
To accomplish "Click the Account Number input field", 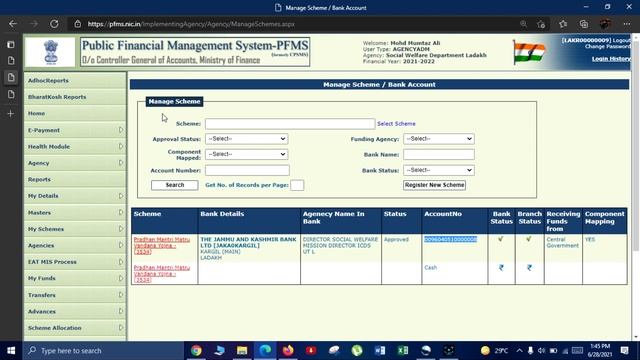I will [x=247, y=170].
